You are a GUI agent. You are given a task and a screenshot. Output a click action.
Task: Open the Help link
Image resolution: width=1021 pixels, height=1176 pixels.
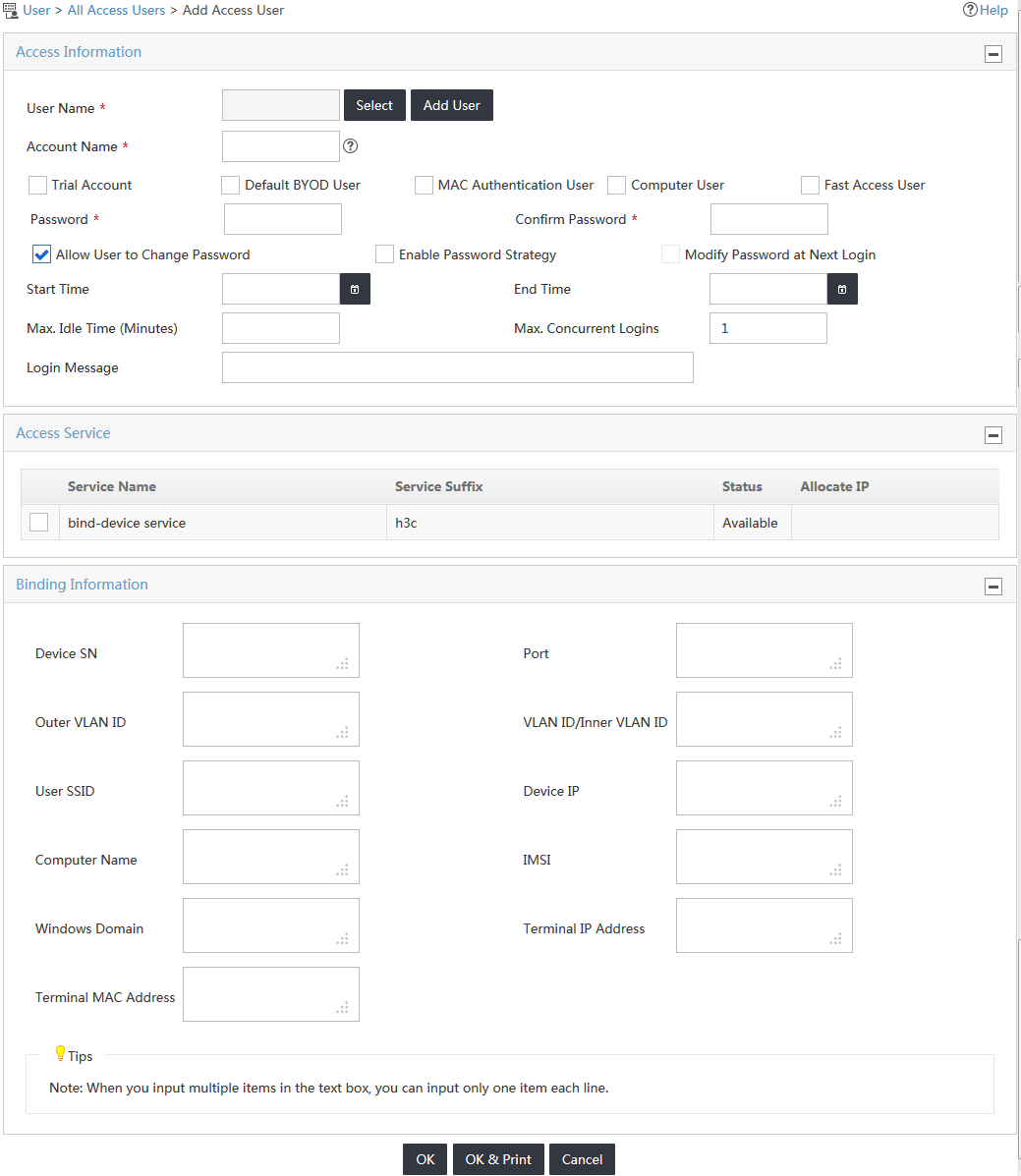coord(985,10)
